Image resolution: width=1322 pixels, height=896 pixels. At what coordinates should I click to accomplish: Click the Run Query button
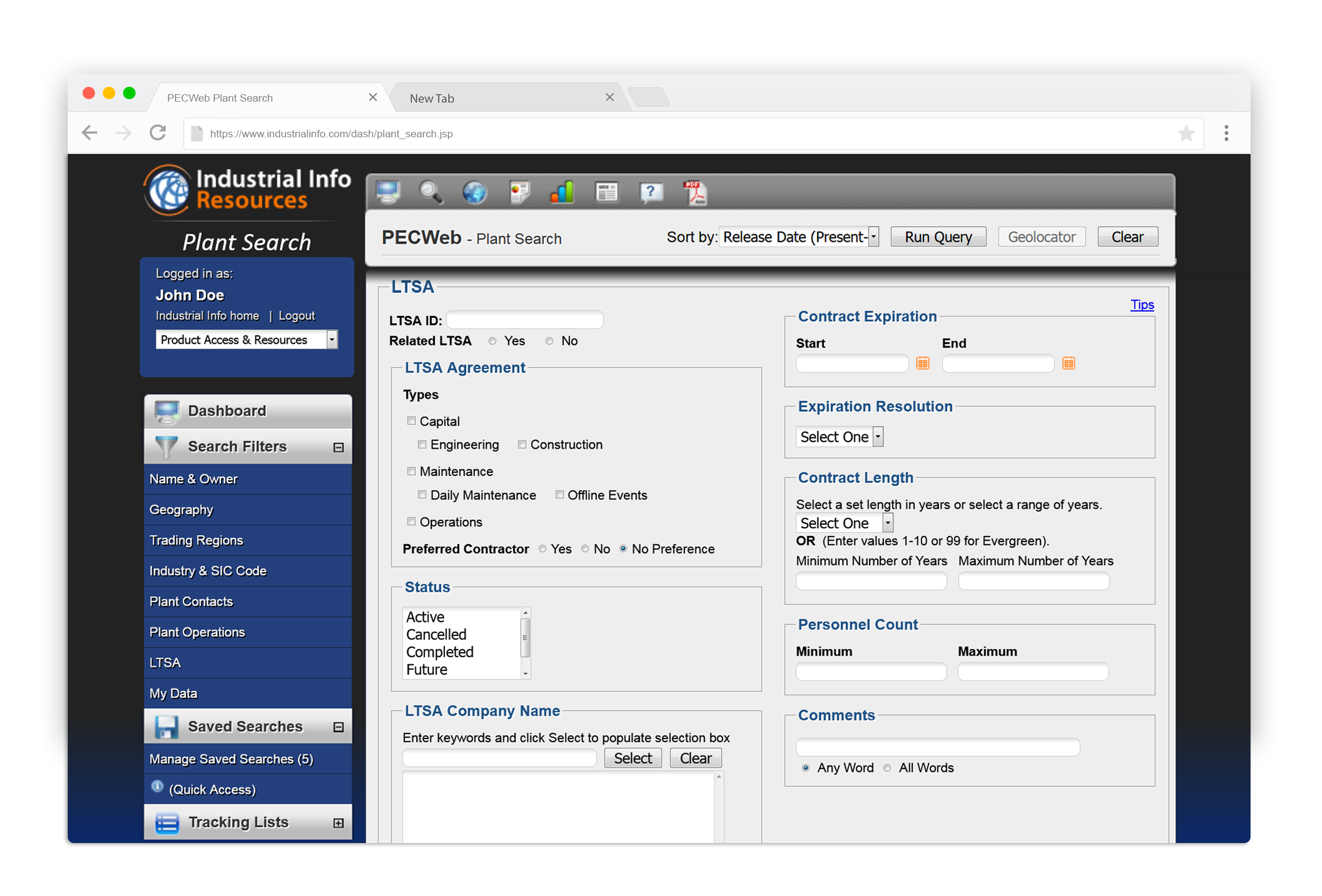click(x=938, y=237)
